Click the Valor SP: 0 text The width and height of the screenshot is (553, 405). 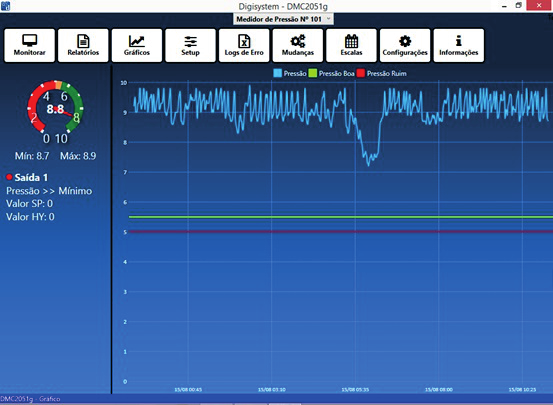coord(29,204)
